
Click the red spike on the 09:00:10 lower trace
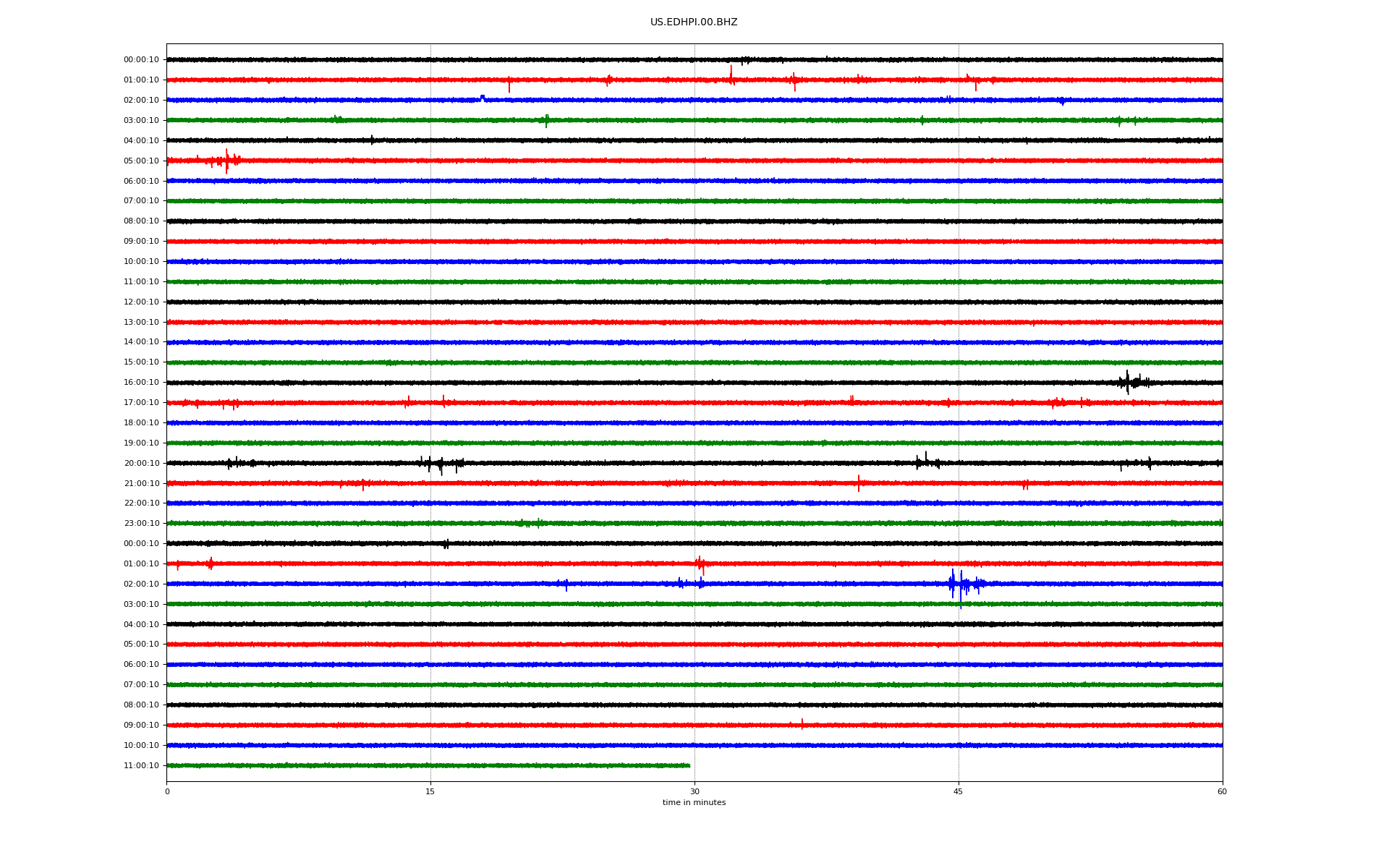(802, 724)
